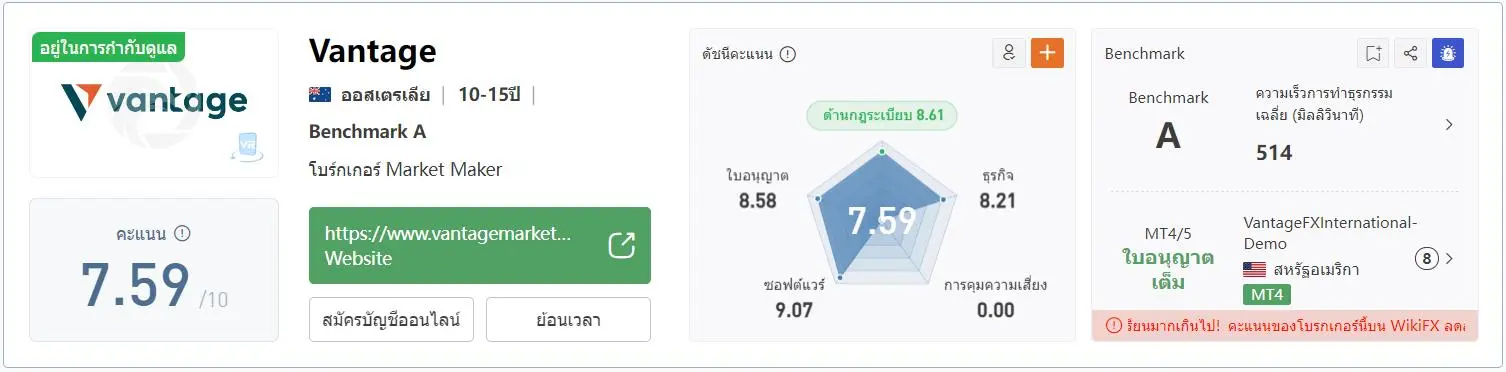This screenshot has height=372, width=1506.
Task: Click the info icon next to คะแนน
Action: click(x=182, y=233)
